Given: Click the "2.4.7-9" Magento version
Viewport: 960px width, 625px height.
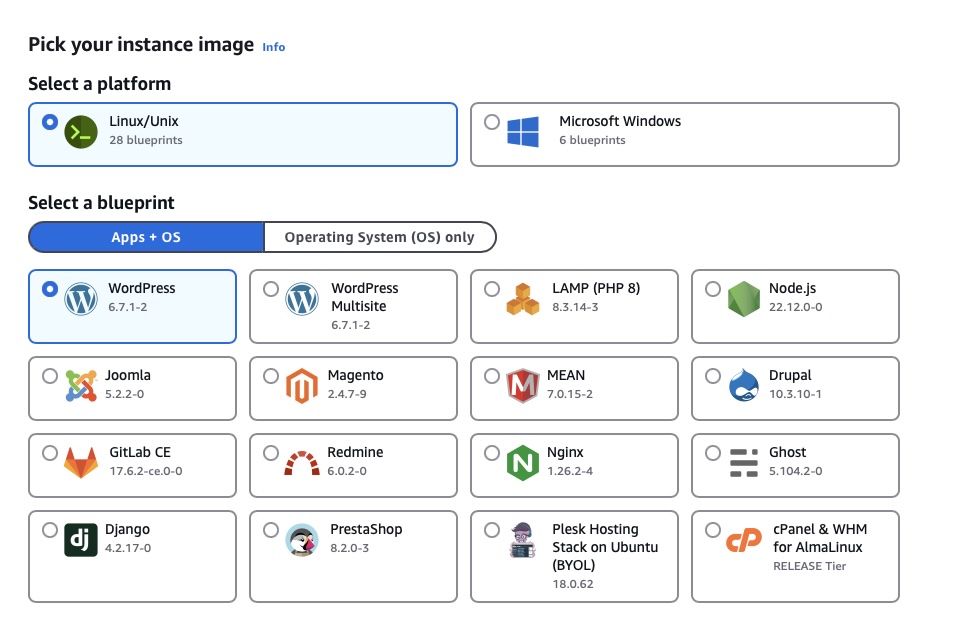Looking at the screenshot, I should tap(347, 394).
